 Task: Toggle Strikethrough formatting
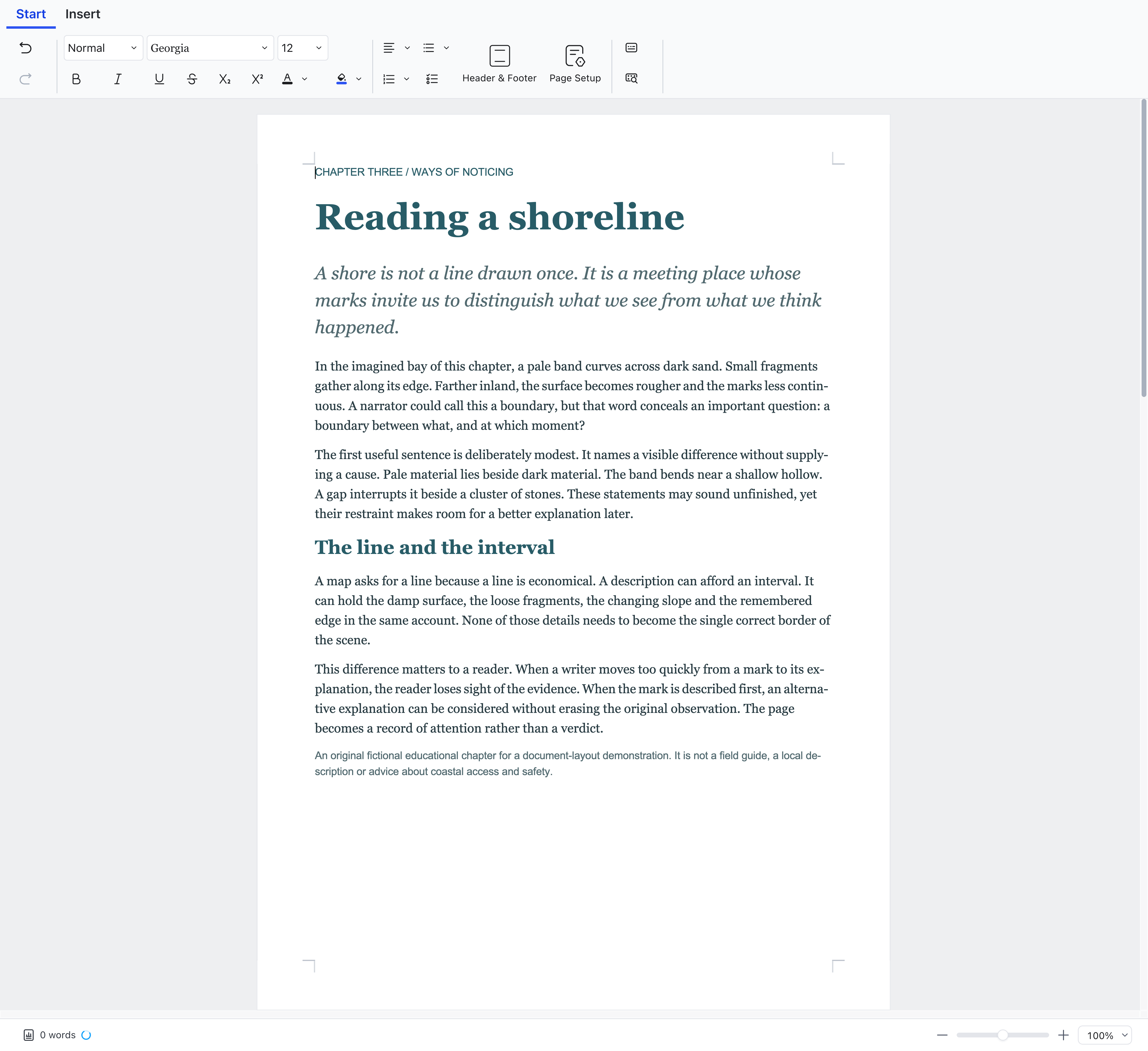(192, 79)
